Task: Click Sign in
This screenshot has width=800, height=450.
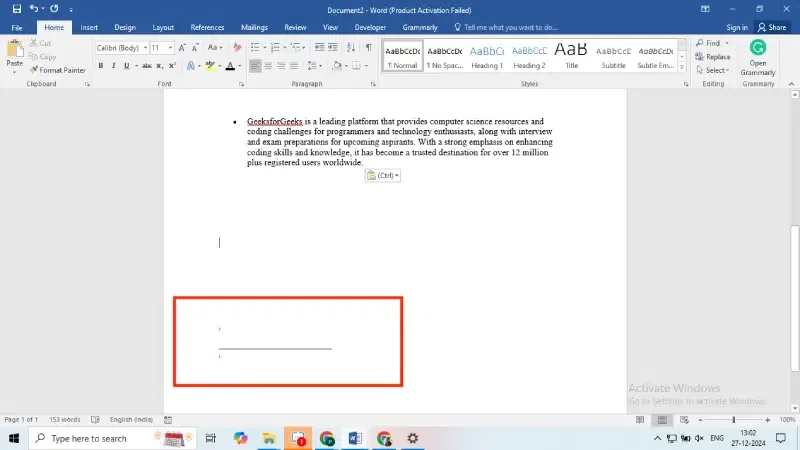Action: (737, 27)
